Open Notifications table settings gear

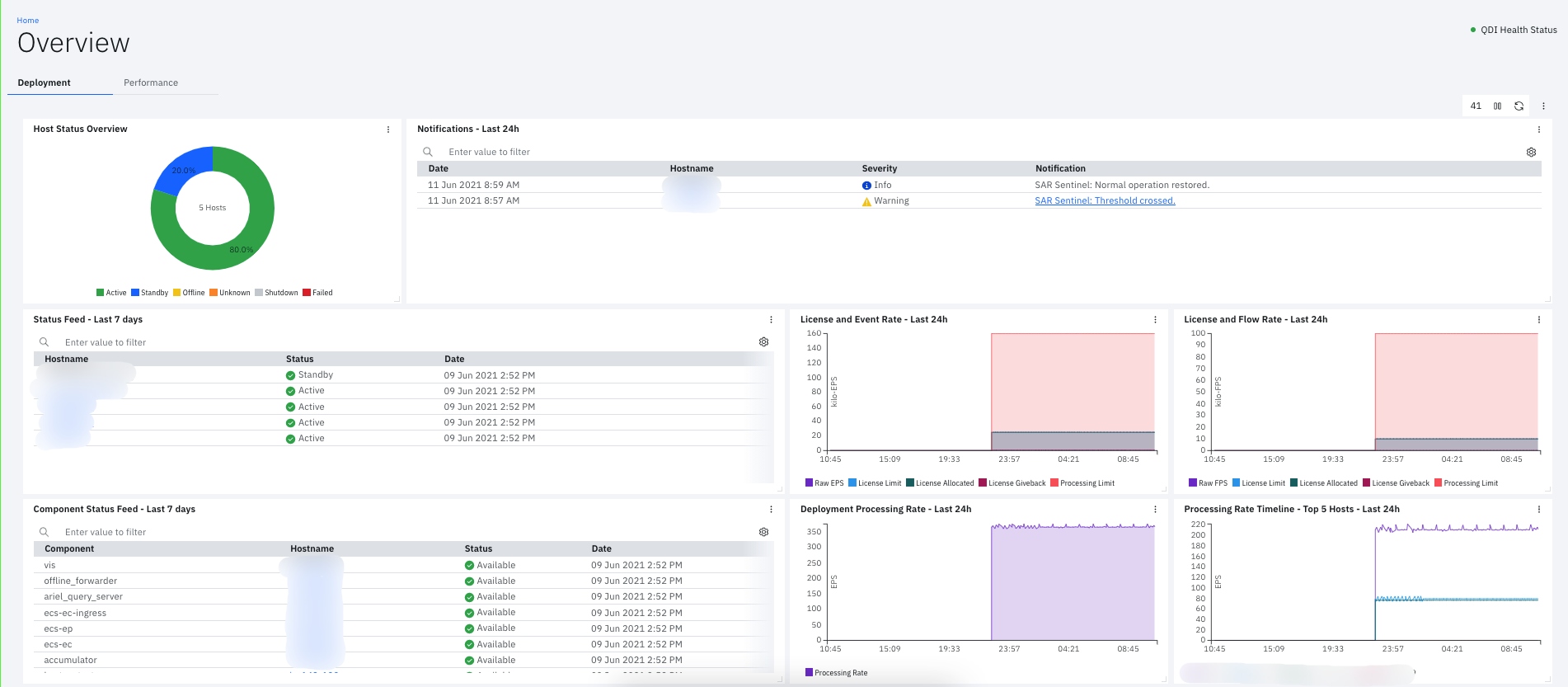tap(1531, 153)
